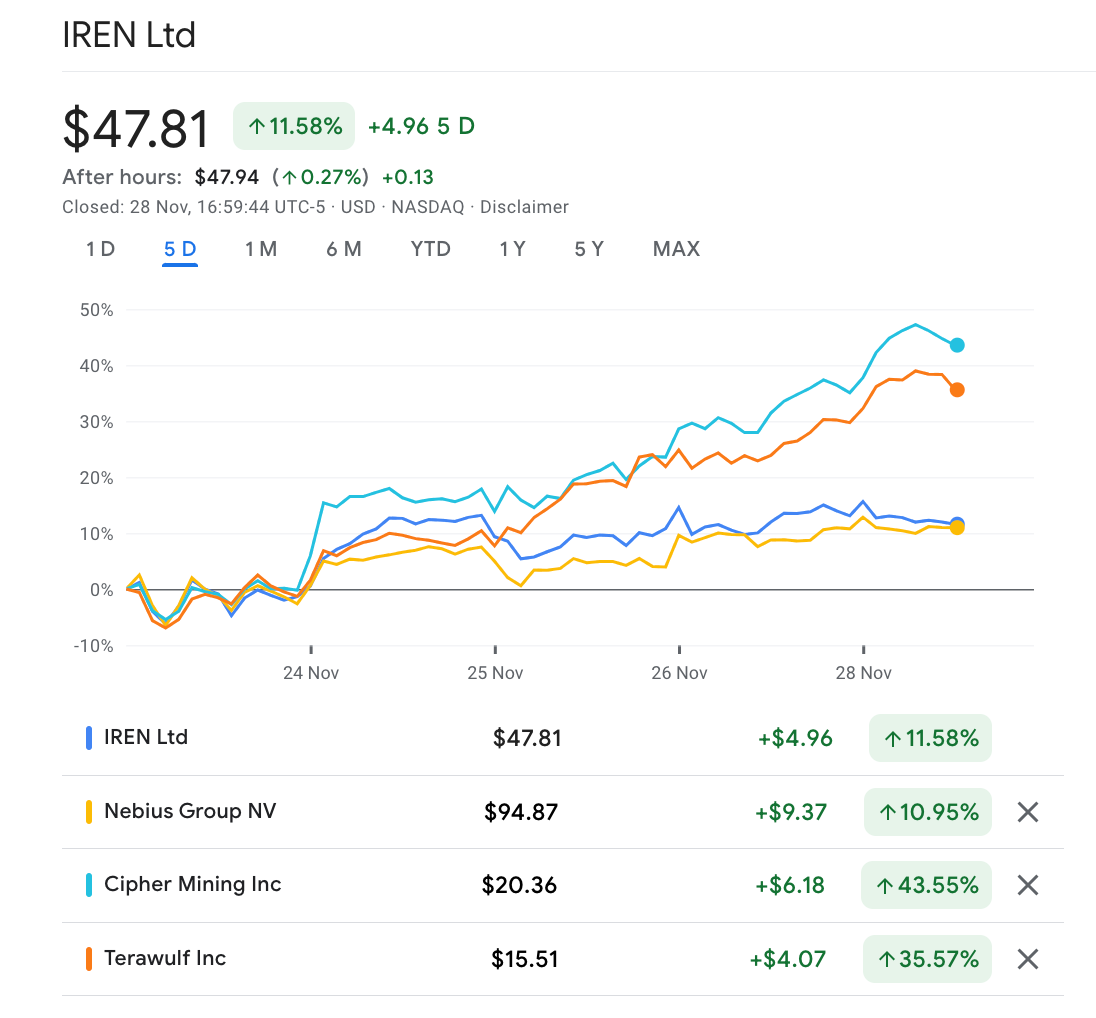This screenshot has height=1018, width=1096.
Task: Click the blue IREN Ltd legend color bar
Action: pyautogui.click(x=89, y=738)
